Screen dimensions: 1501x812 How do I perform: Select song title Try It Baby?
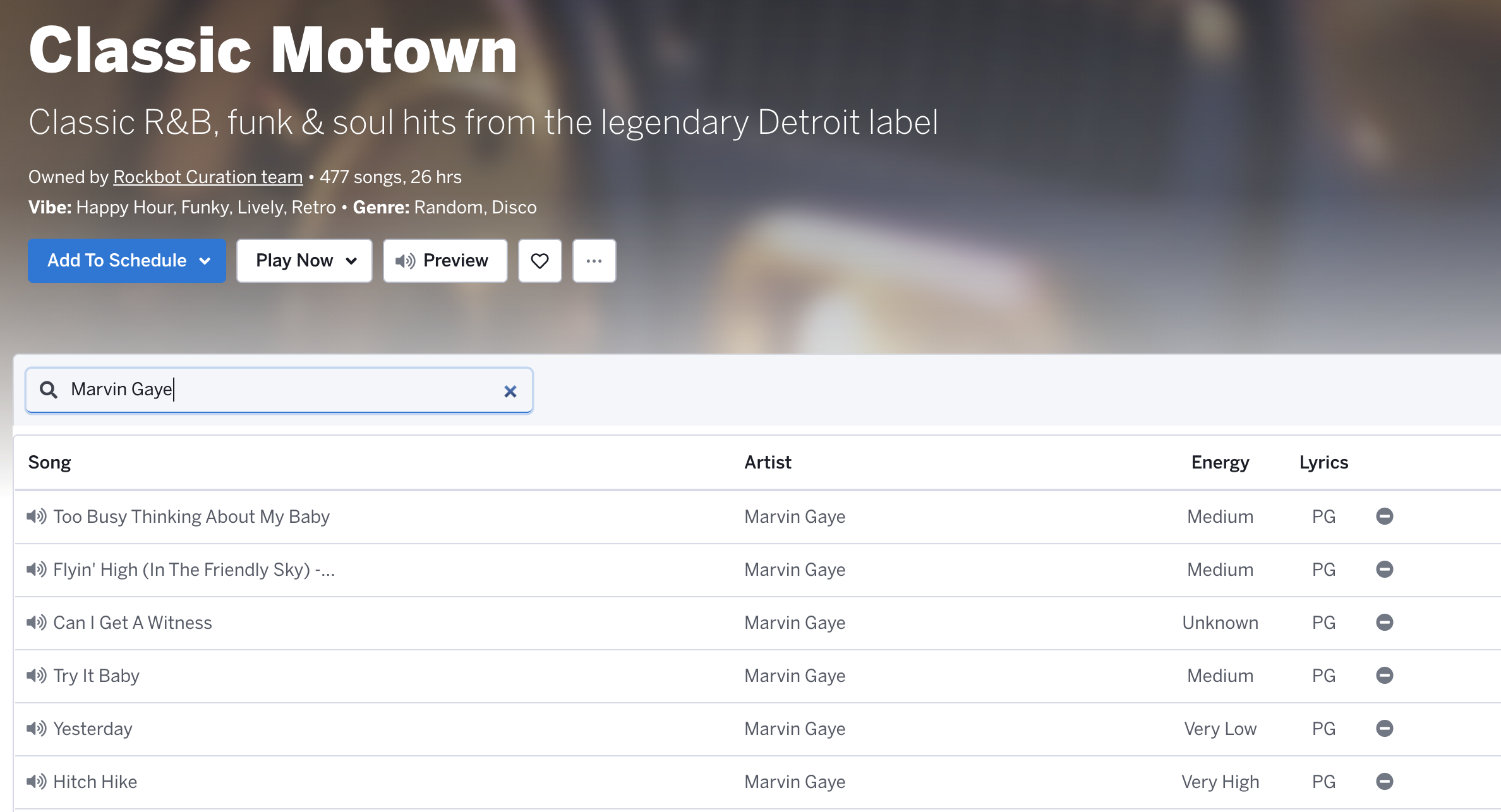pos(96,676)
